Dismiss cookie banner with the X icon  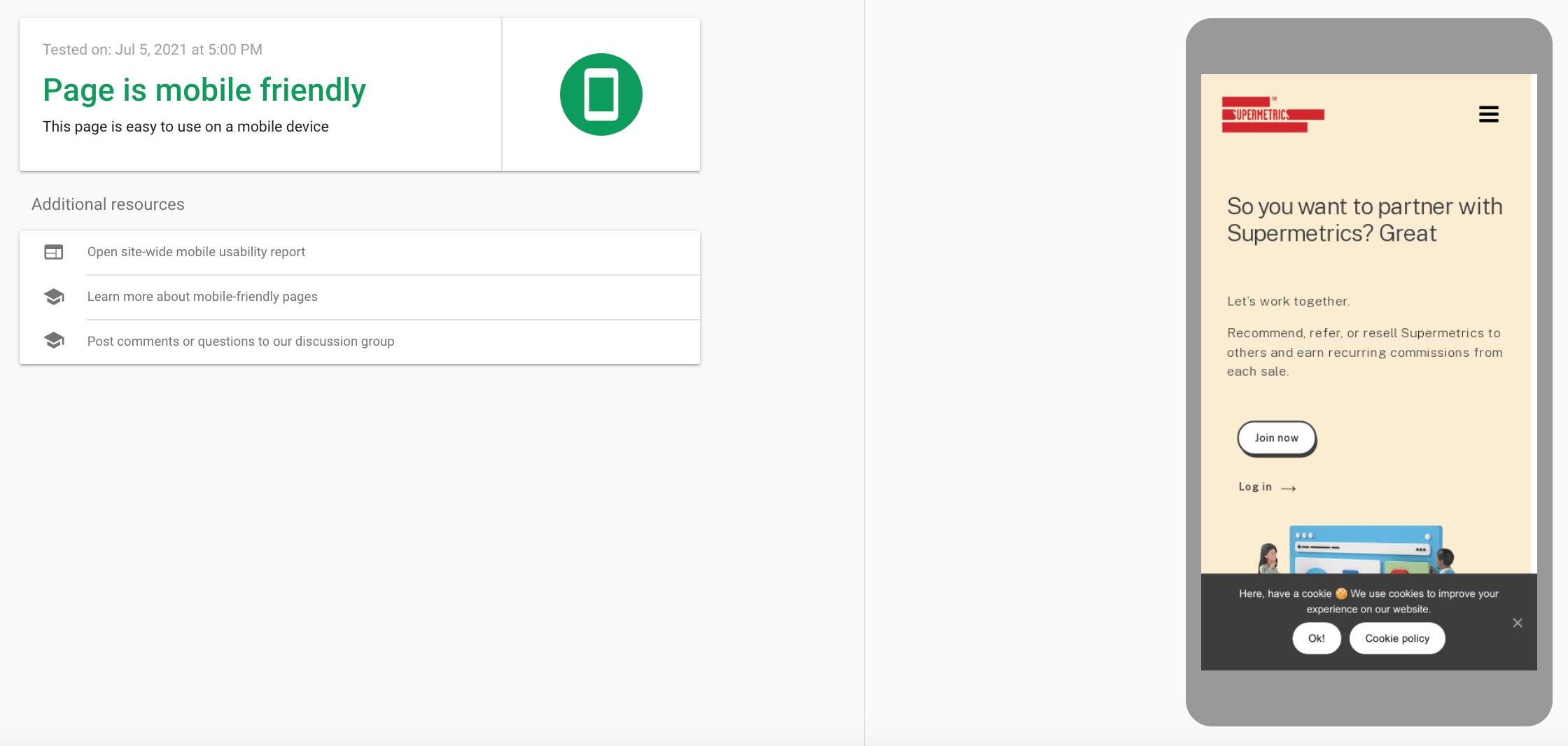[x=1517, y=623]
